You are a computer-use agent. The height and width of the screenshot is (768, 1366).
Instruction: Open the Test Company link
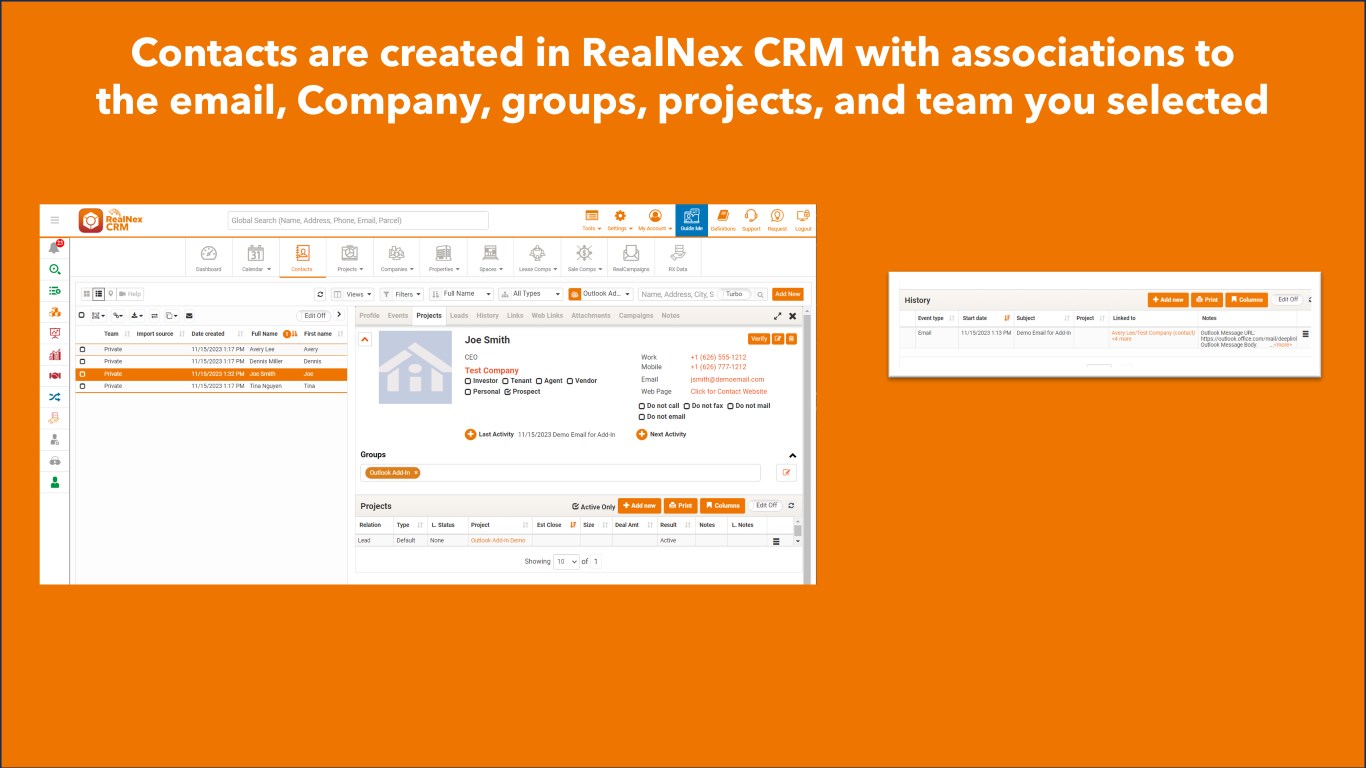(492, 371)
